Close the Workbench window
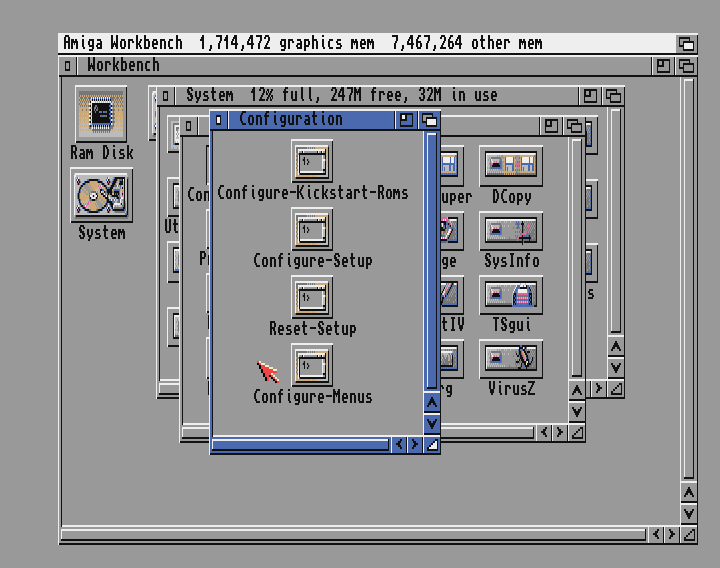This screenshot has height=568, width=720. tap(68, 66)
